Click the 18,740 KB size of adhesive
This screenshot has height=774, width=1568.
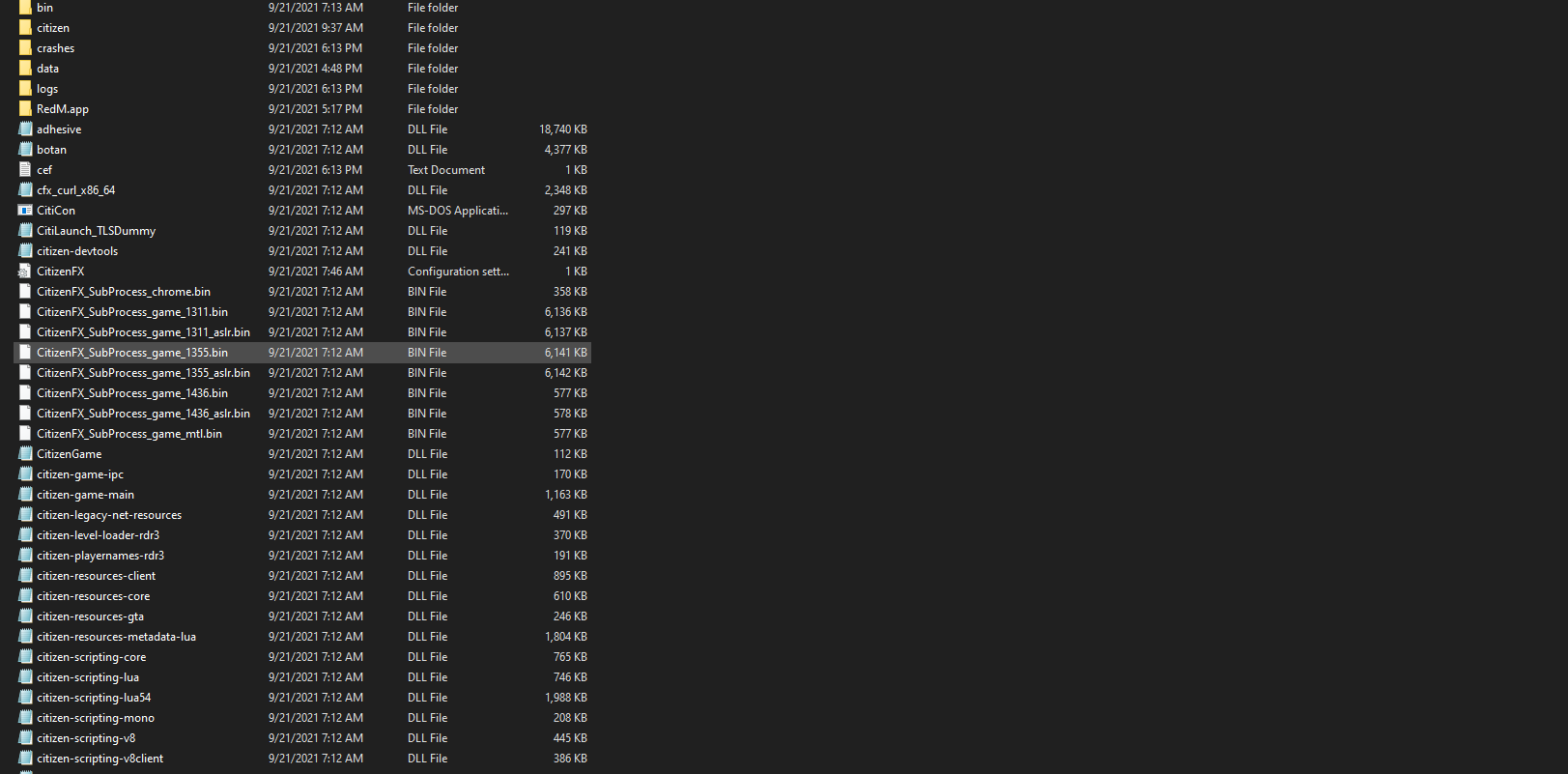pos(563,129)
